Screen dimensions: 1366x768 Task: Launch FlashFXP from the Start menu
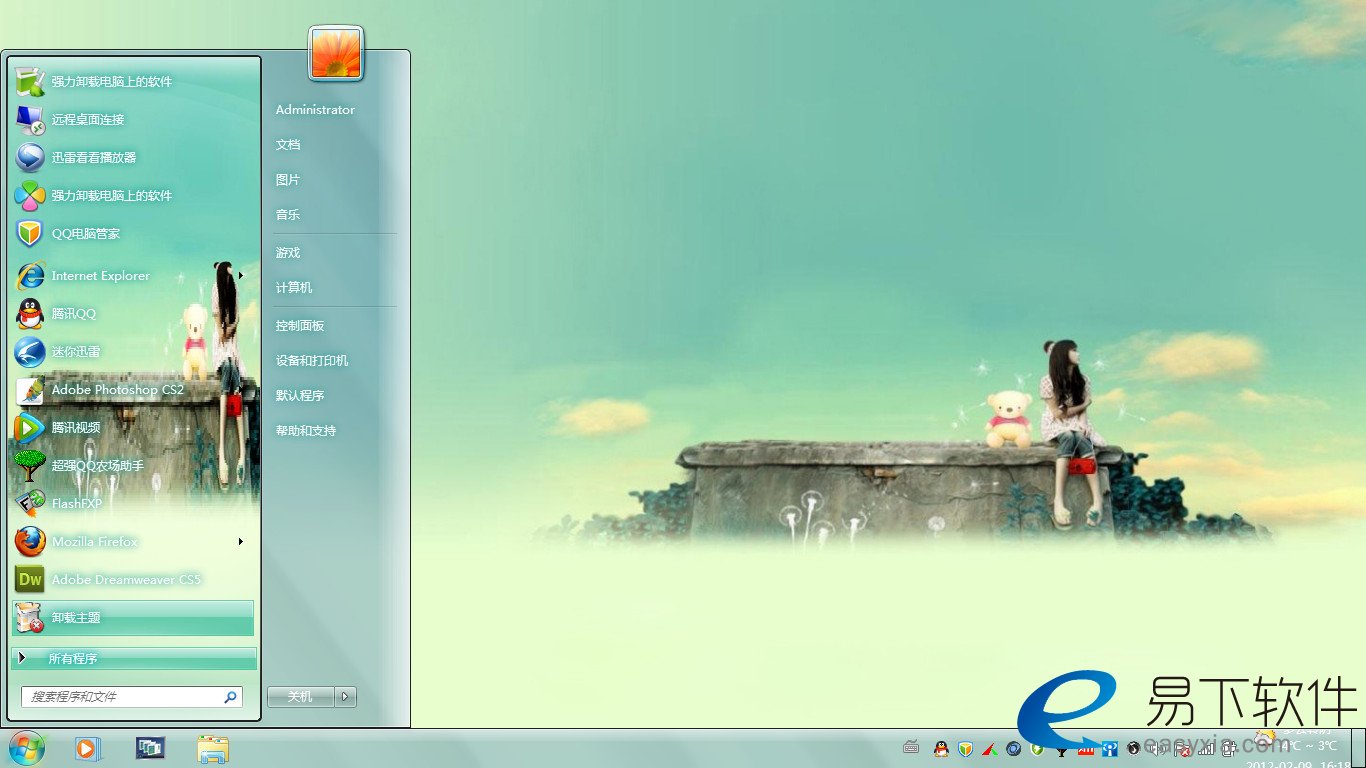76,504
